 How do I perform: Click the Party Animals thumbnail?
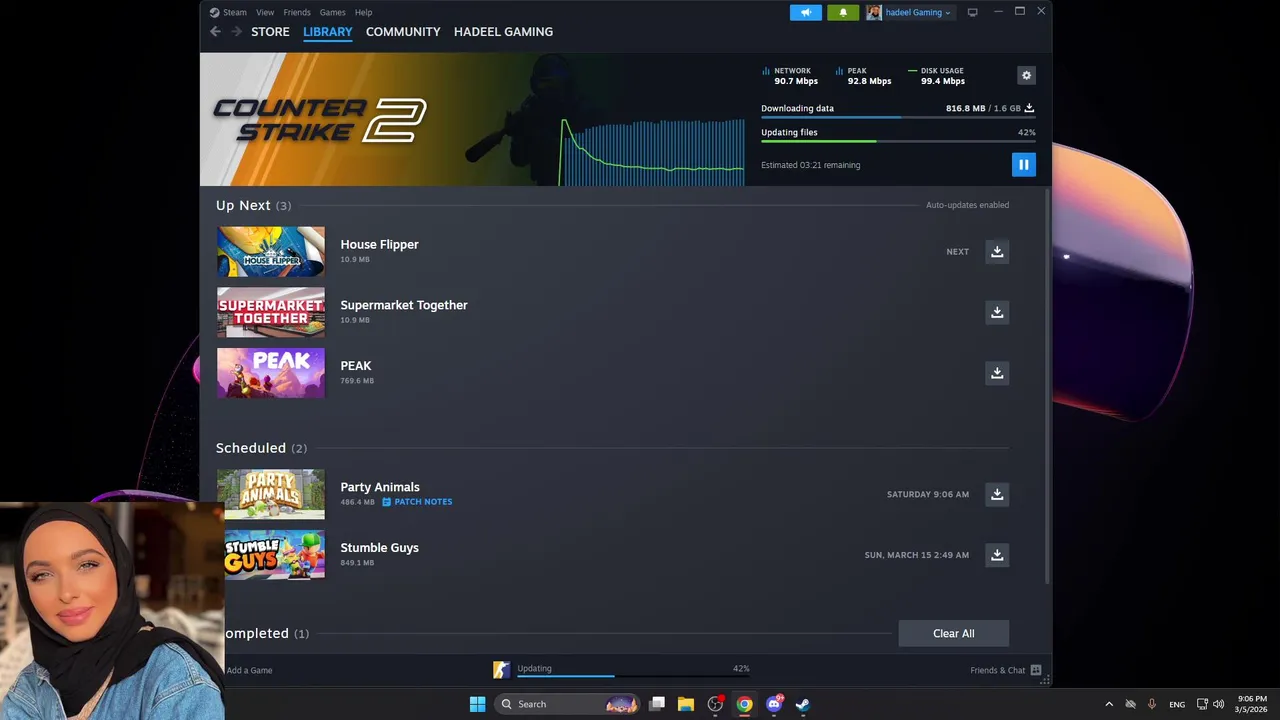271,494
